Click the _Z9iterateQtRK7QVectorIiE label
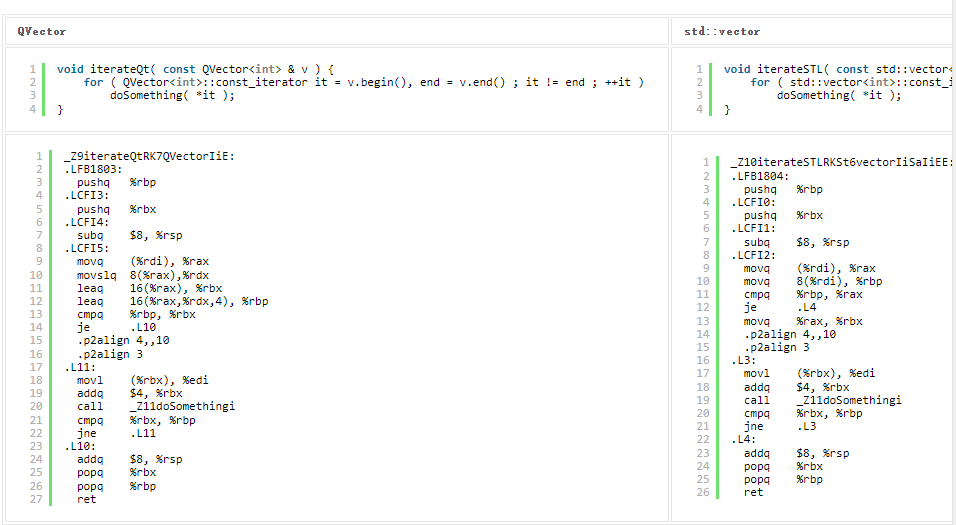The image size is (956, 525). coord(149,156)
